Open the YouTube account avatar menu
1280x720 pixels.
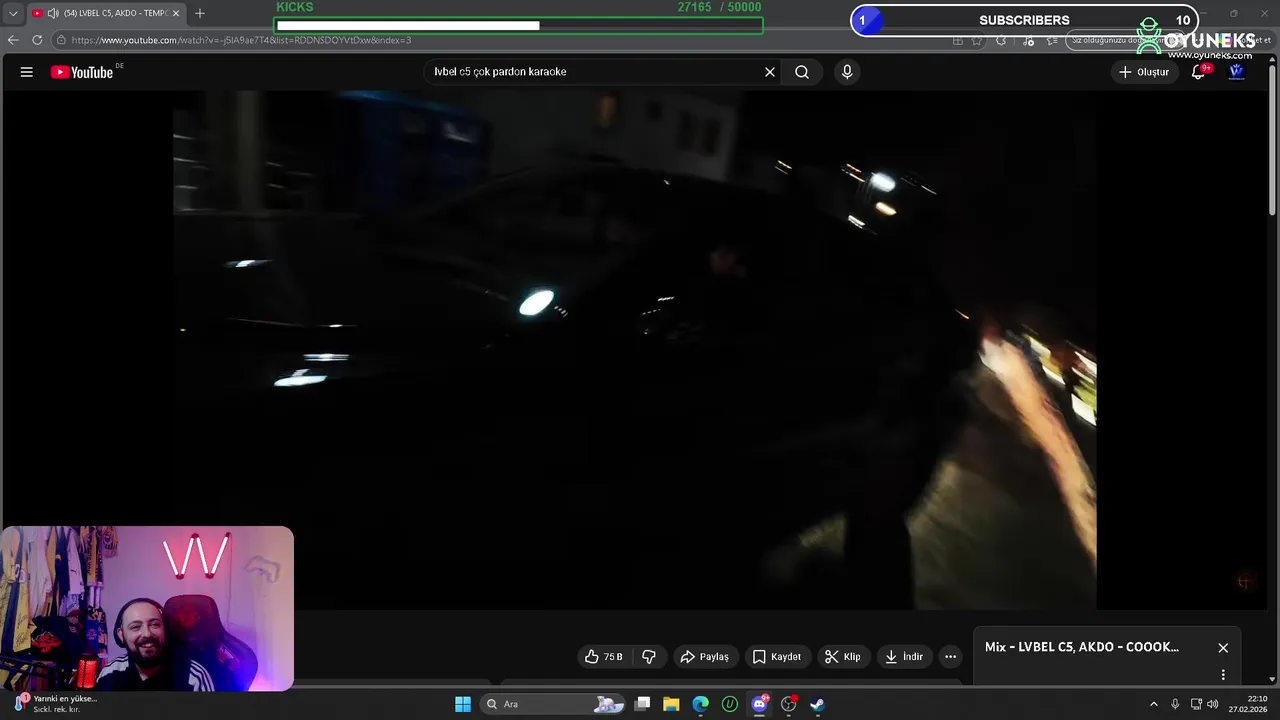(1237, 72)
